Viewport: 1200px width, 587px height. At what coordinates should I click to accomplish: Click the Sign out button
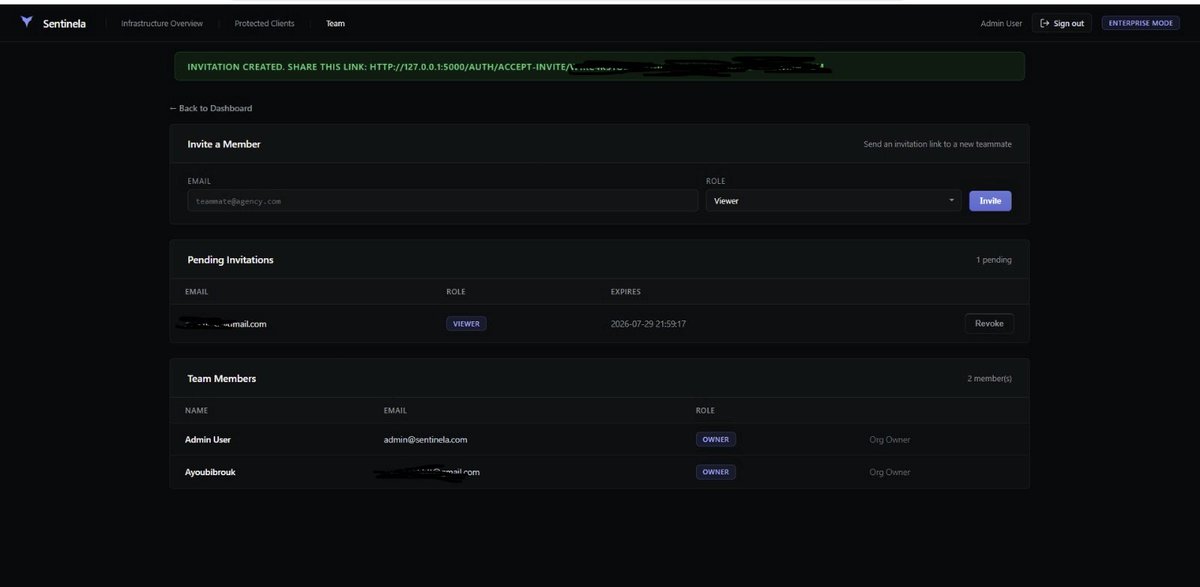tap(1062, 23)
